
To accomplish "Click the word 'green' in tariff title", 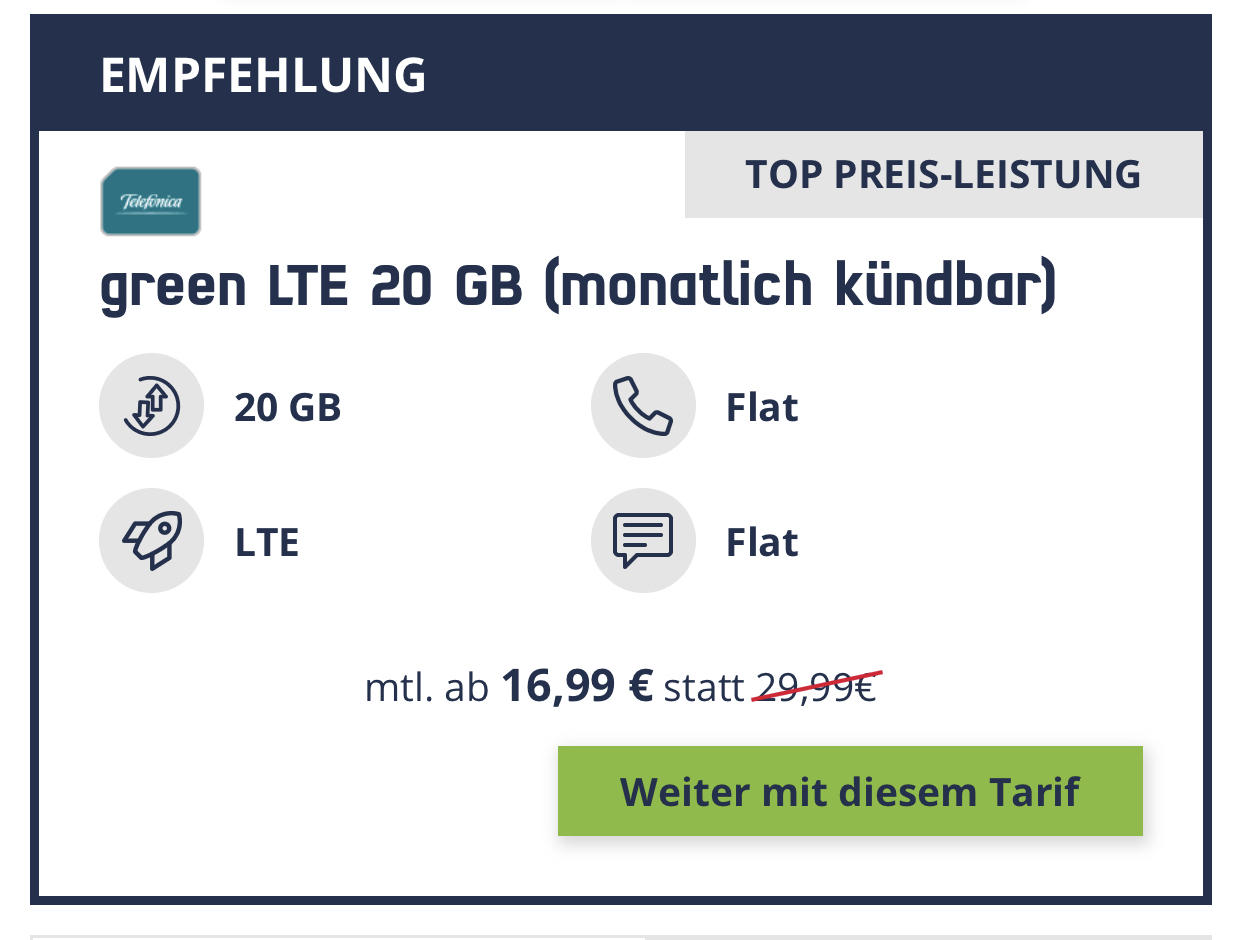I will click(173, 290).
